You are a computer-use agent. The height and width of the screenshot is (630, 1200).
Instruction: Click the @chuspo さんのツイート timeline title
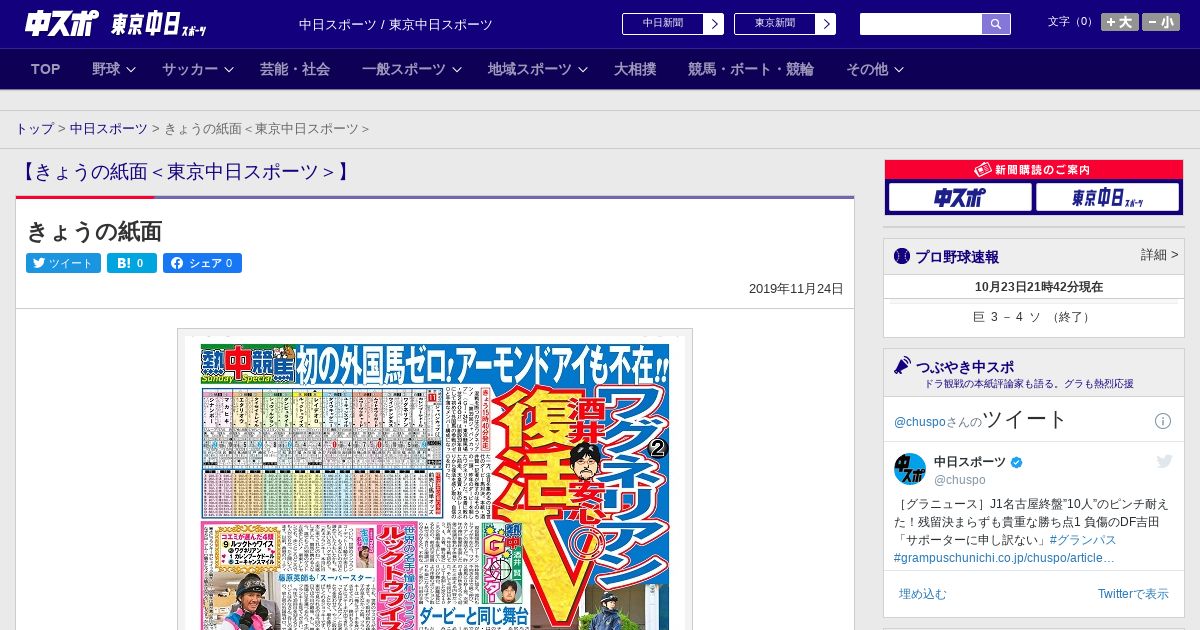click(980, 420)
